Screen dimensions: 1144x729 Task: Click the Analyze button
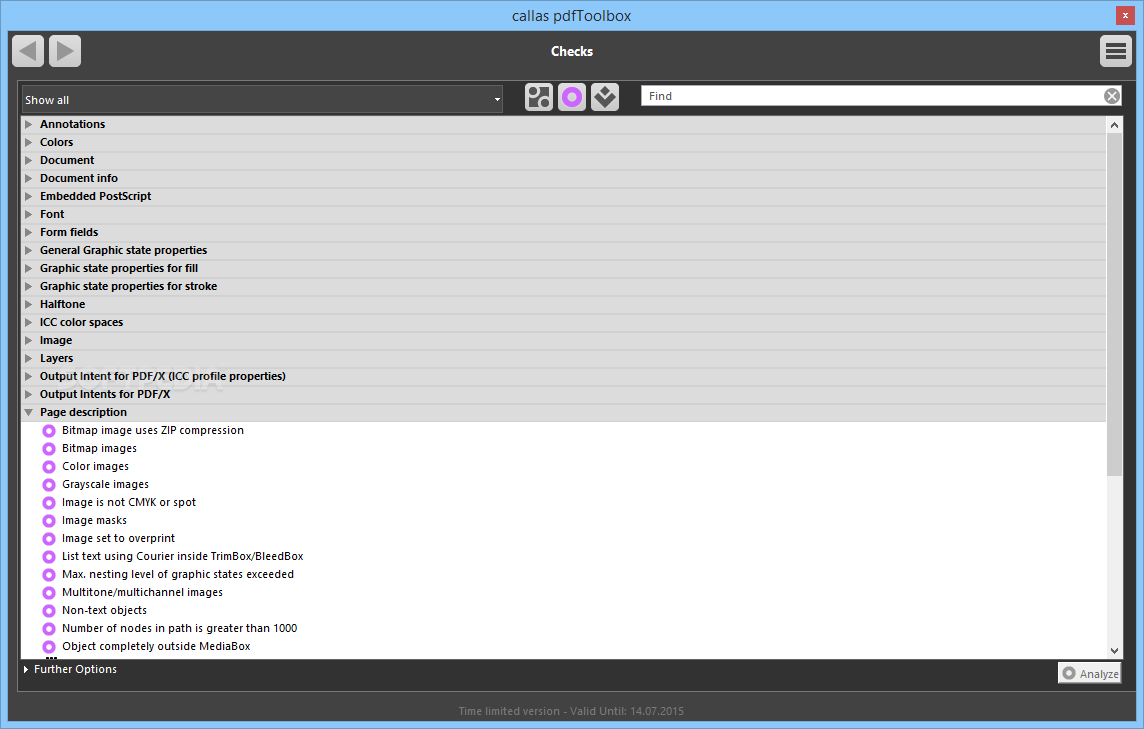tap(1089, 673)
